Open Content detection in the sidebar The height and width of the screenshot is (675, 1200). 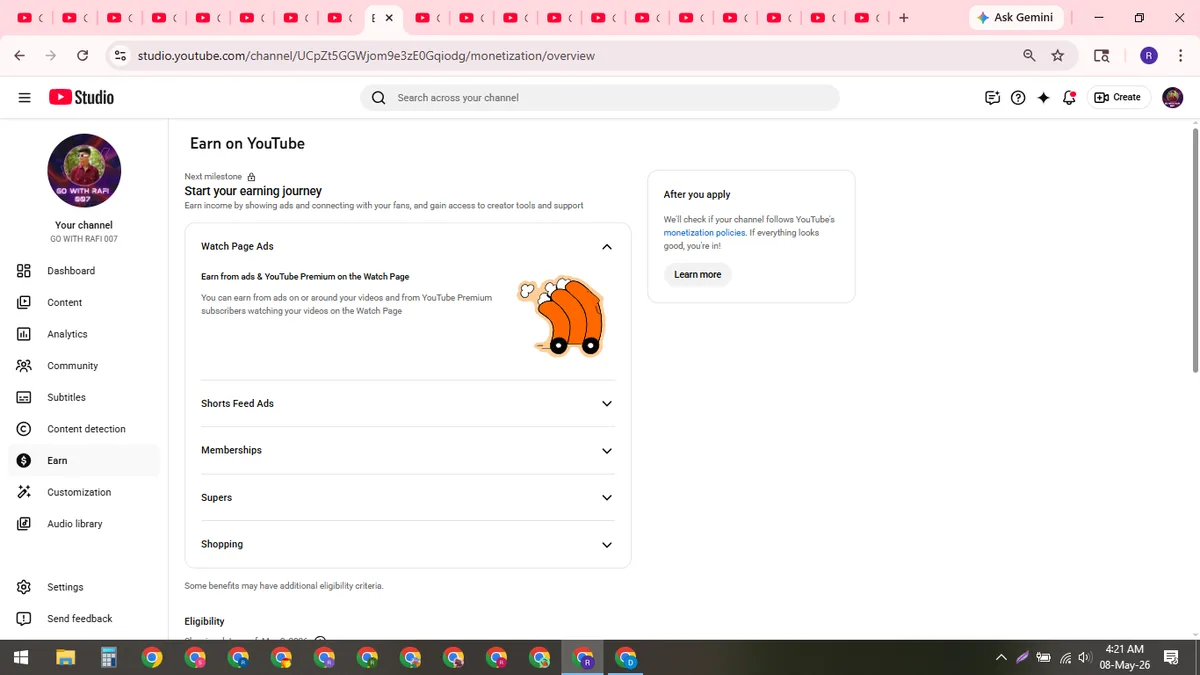[84, 429]
